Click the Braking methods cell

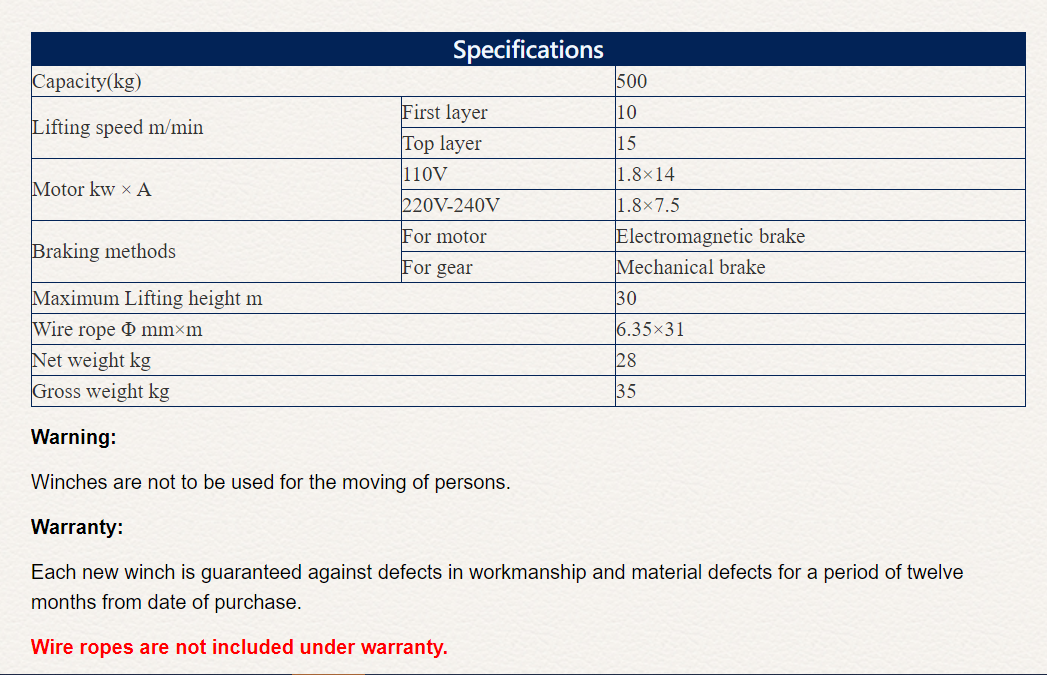(x=216, y=252)
